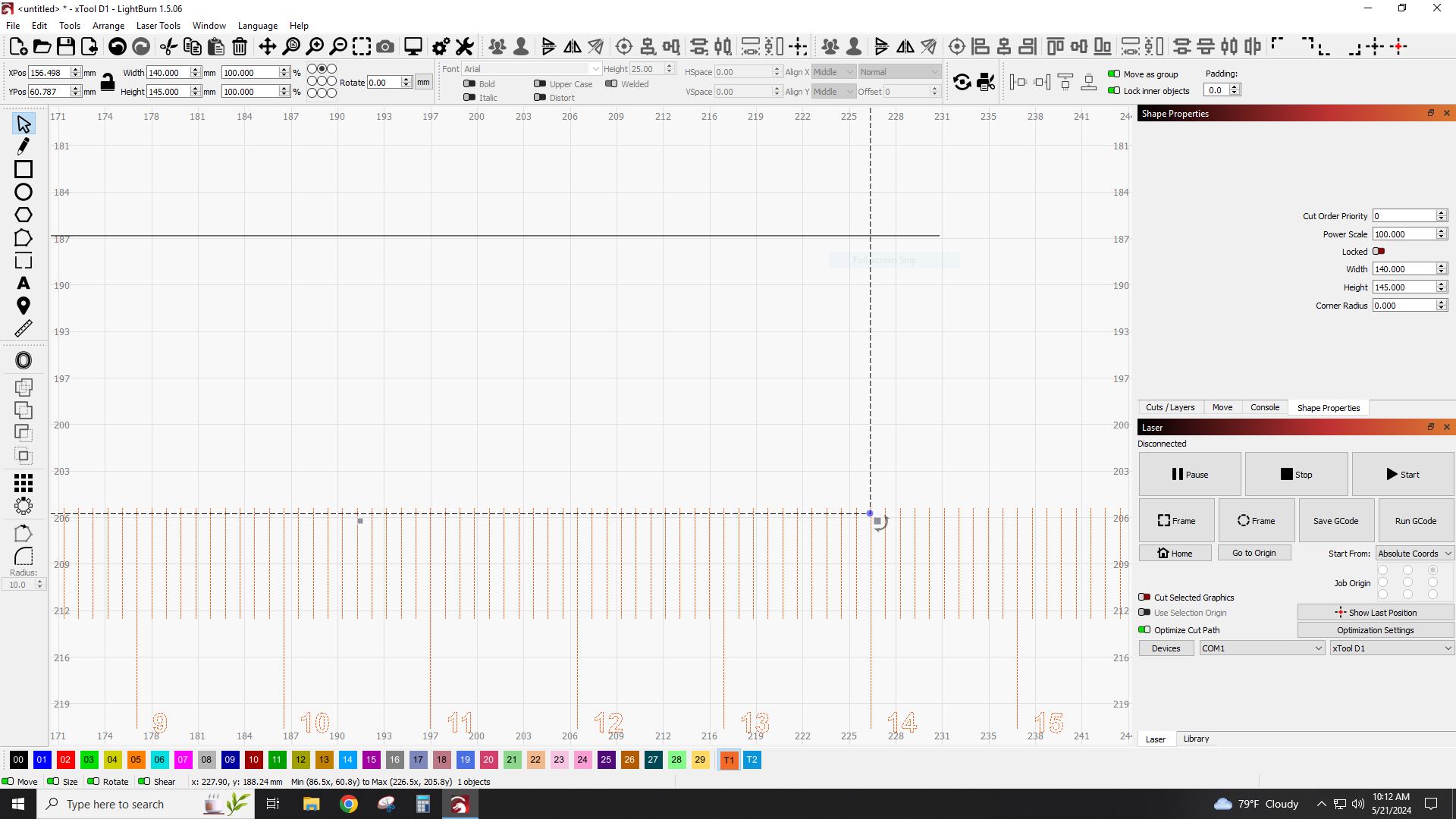Enable Cut Selected Graphics
This screenshot has height=819, width=1456.
[1145, 597]
